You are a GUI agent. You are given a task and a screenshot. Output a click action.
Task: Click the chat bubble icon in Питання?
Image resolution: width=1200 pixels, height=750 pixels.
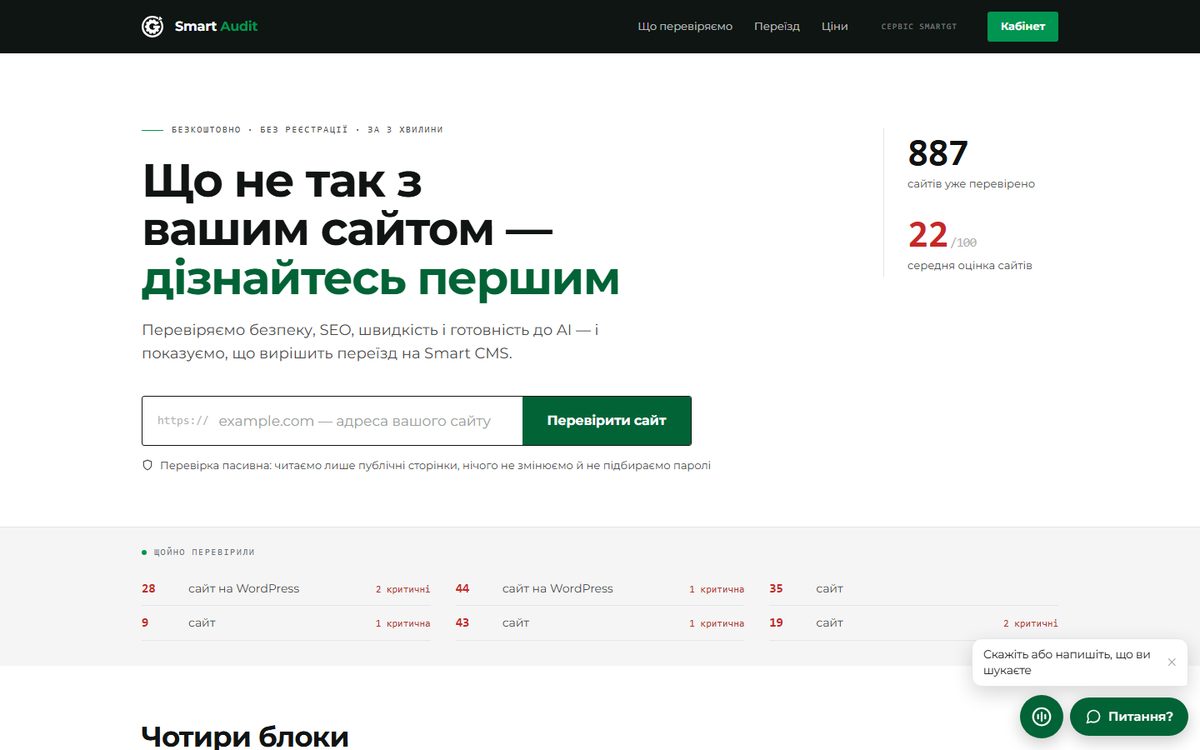1093,717
